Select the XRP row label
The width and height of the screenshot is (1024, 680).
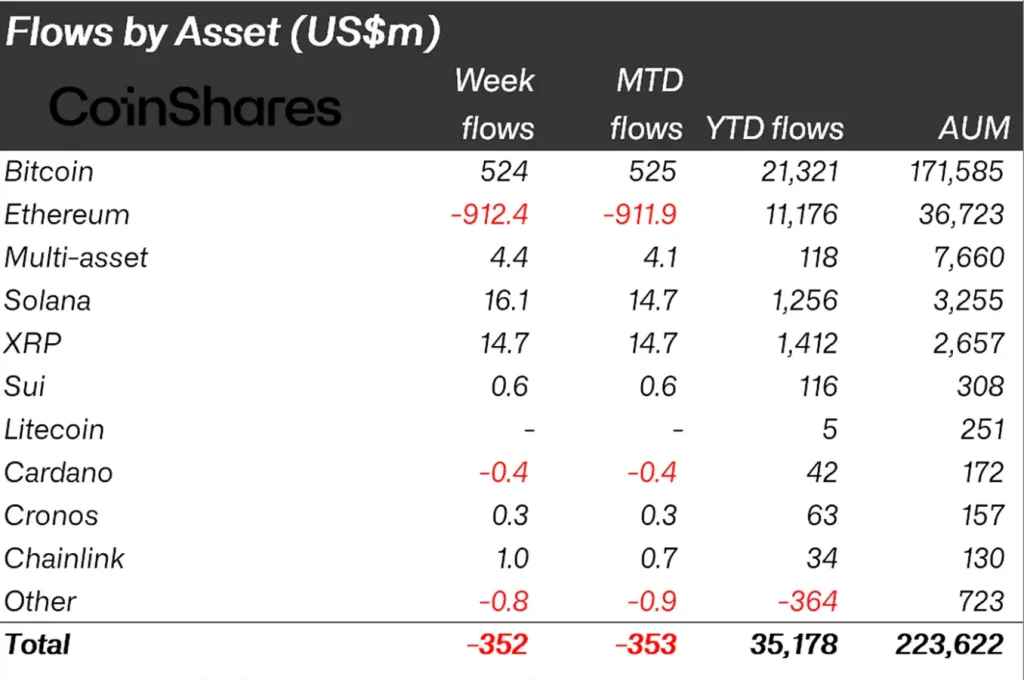click(33, 344)
